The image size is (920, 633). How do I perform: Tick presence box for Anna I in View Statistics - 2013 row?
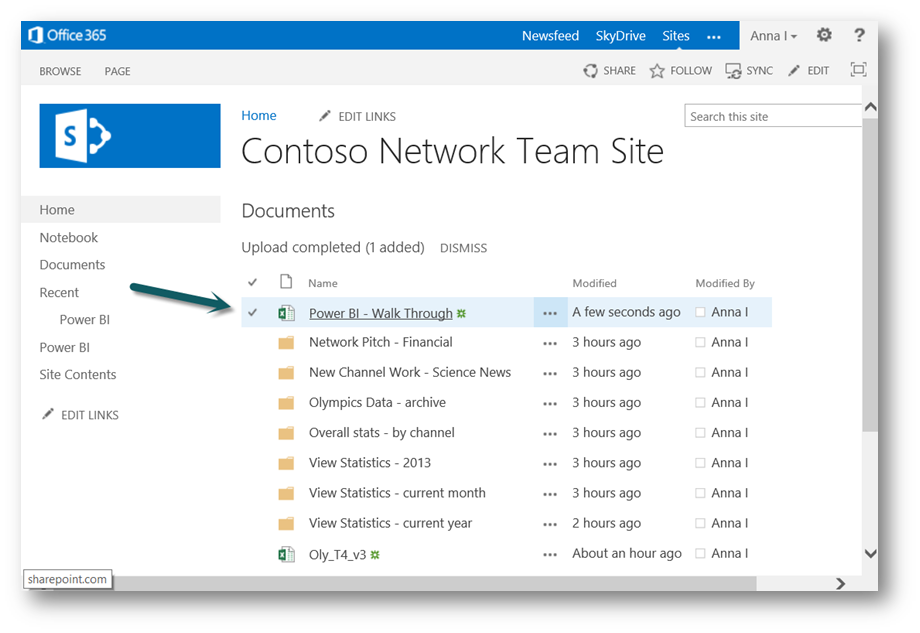tap(700, 463)
